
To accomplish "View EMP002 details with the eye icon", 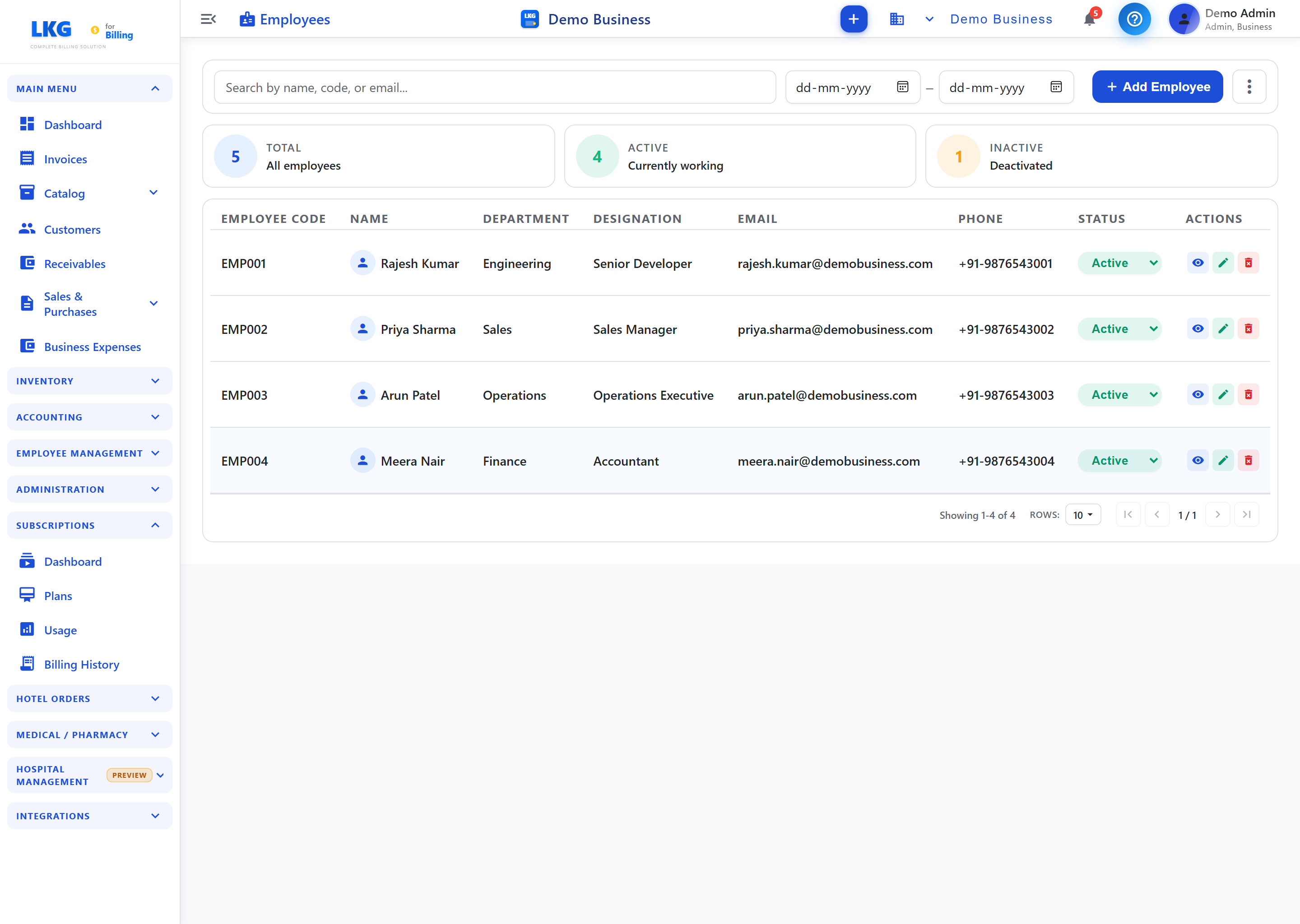I will [1198, 329].
